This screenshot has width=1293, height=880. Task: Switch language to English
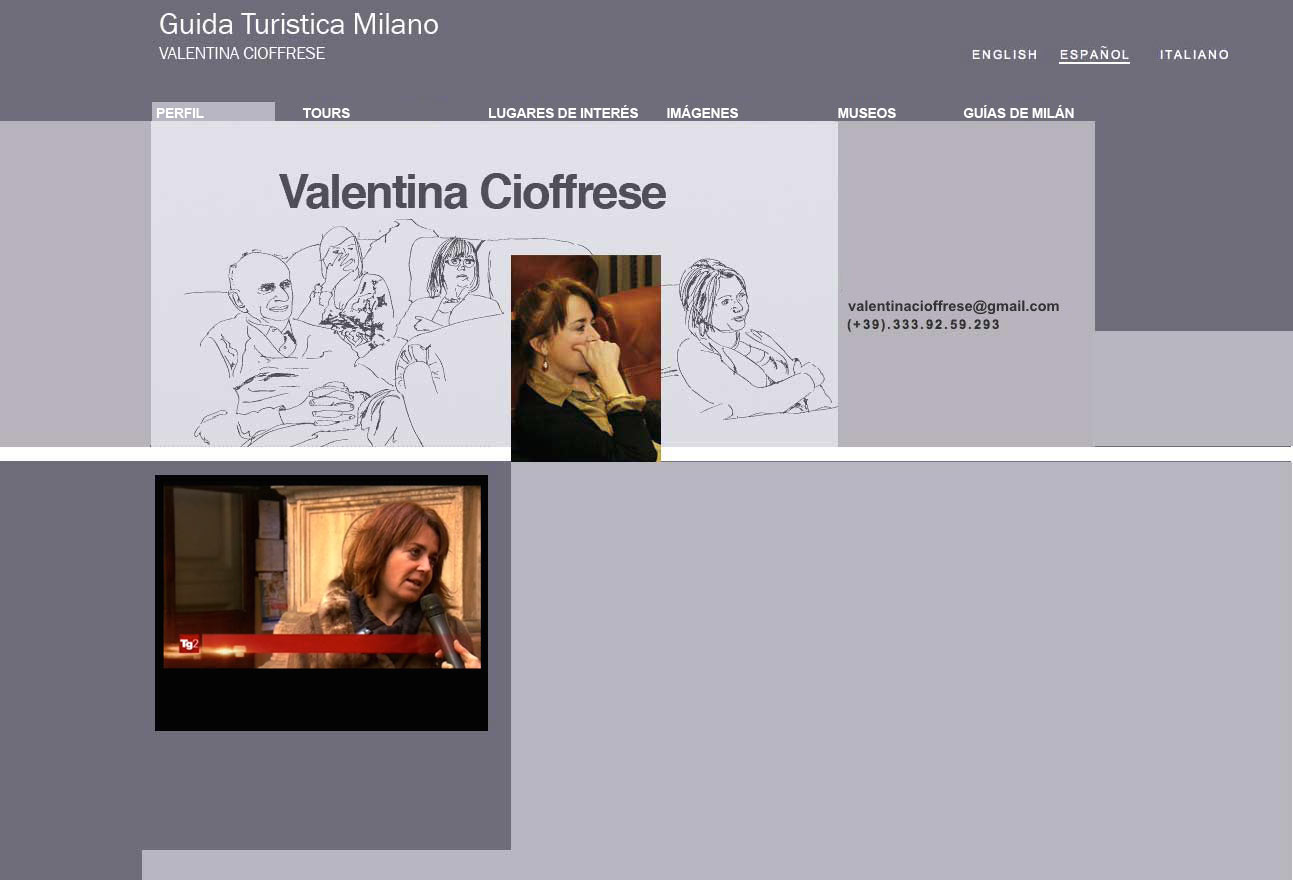tap(1004, 55)
